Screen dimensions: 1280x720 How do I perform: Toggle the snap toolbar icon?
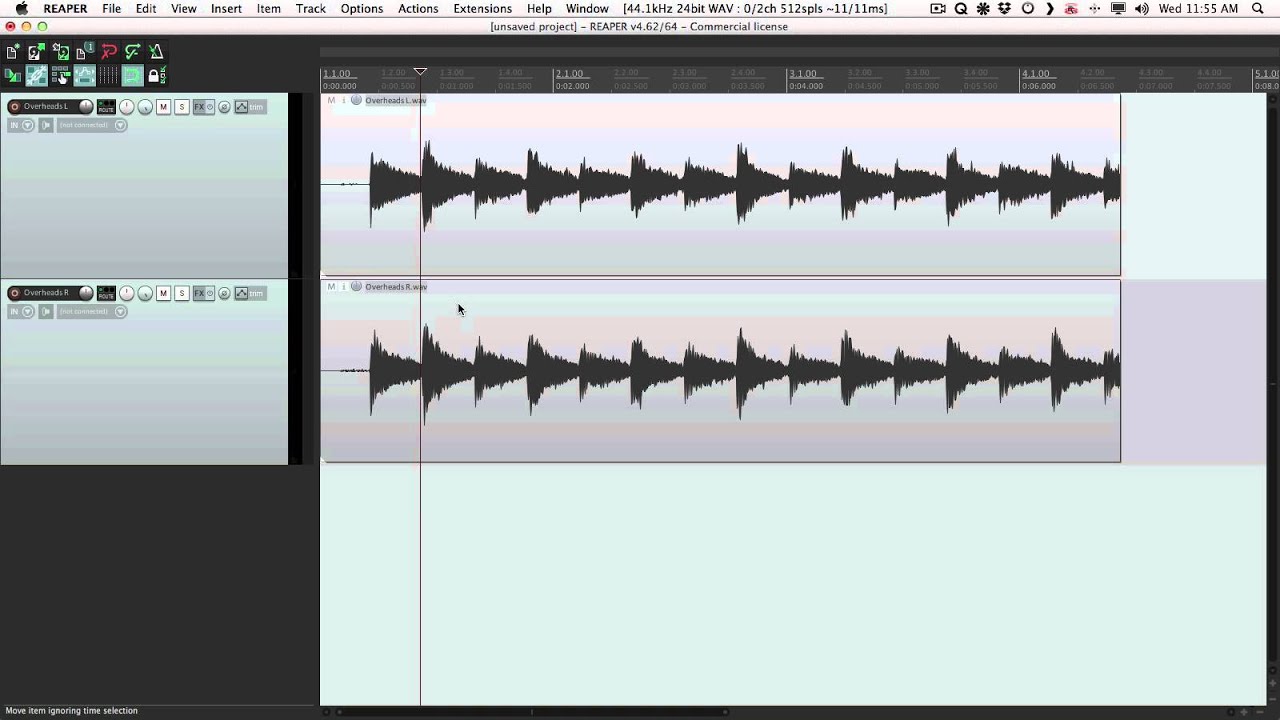[x=132, y=76]
